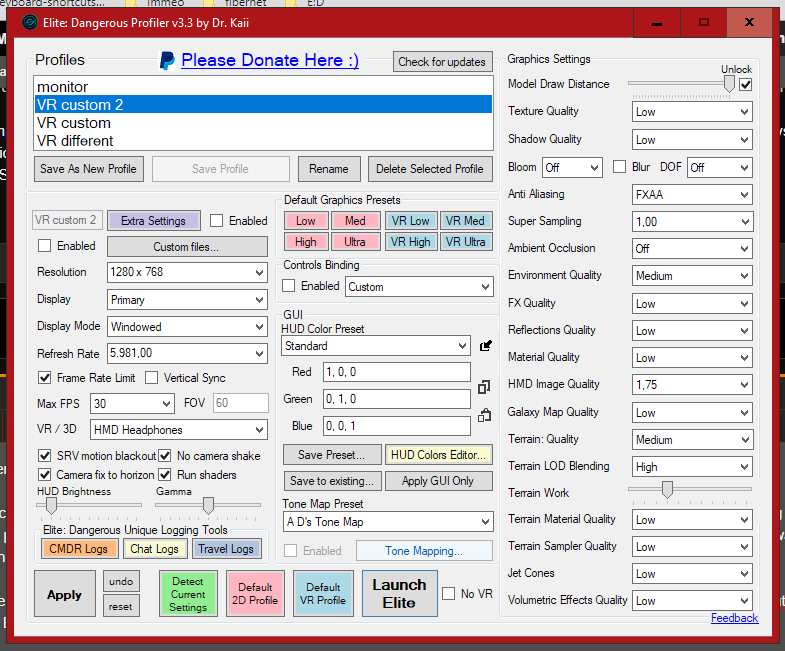Open the Anti Aliasing dropdown
The image size is (785, 651).
(692, 194)
